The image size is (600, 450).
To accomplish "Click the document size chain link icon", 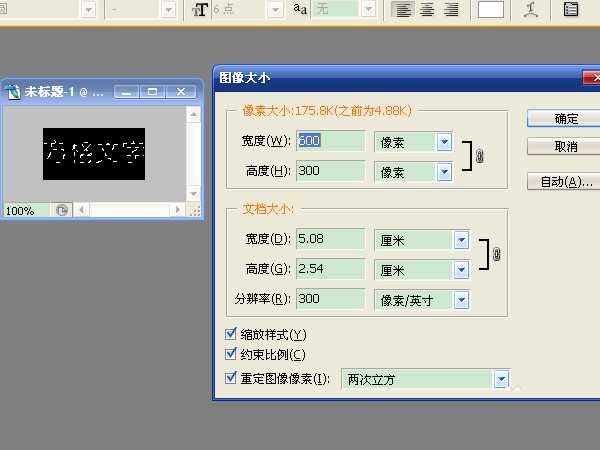I will pyautogui.click(x=496, y=255).
